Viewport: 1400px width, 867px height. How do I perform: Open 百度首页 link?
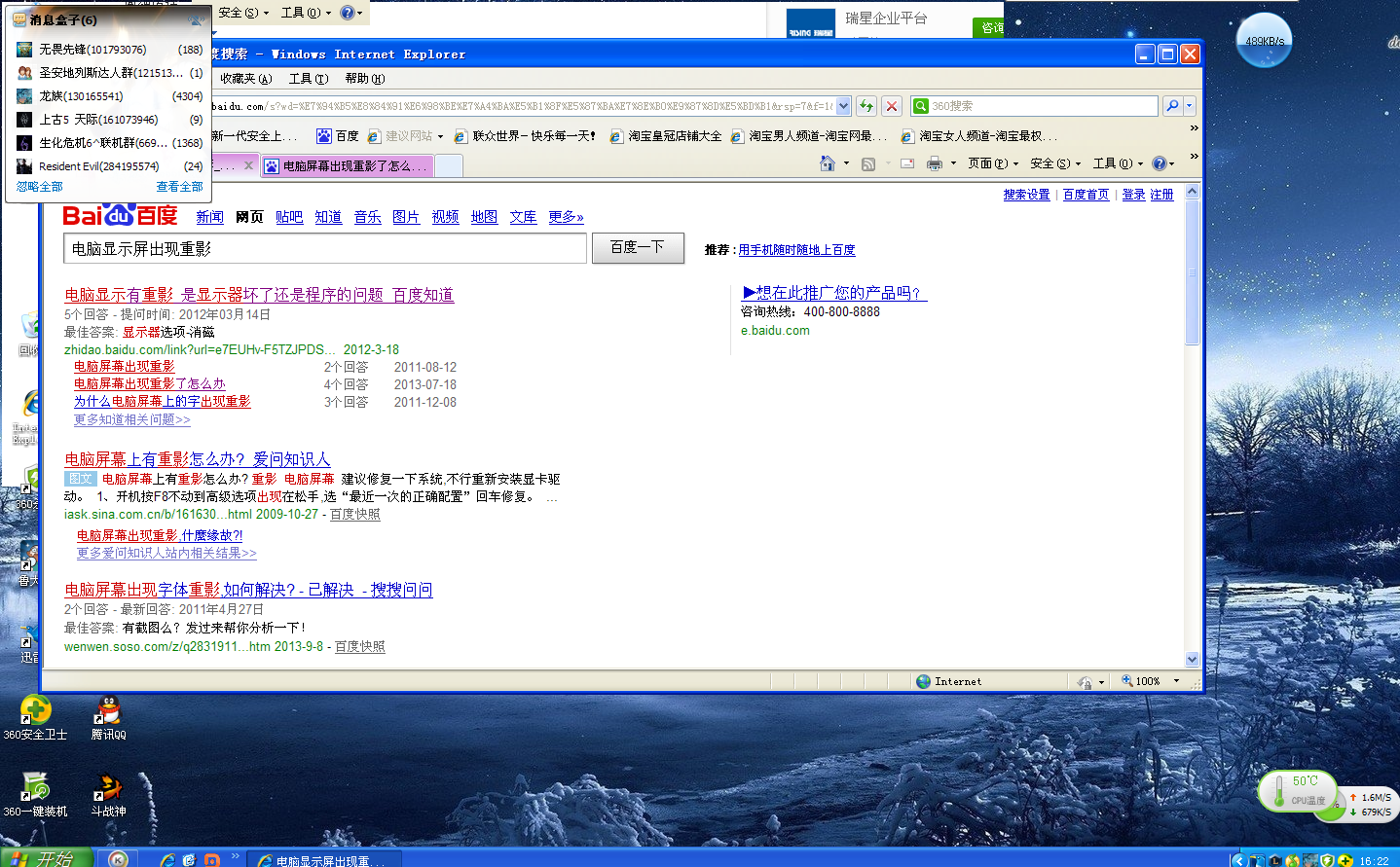pos(1086,195)
